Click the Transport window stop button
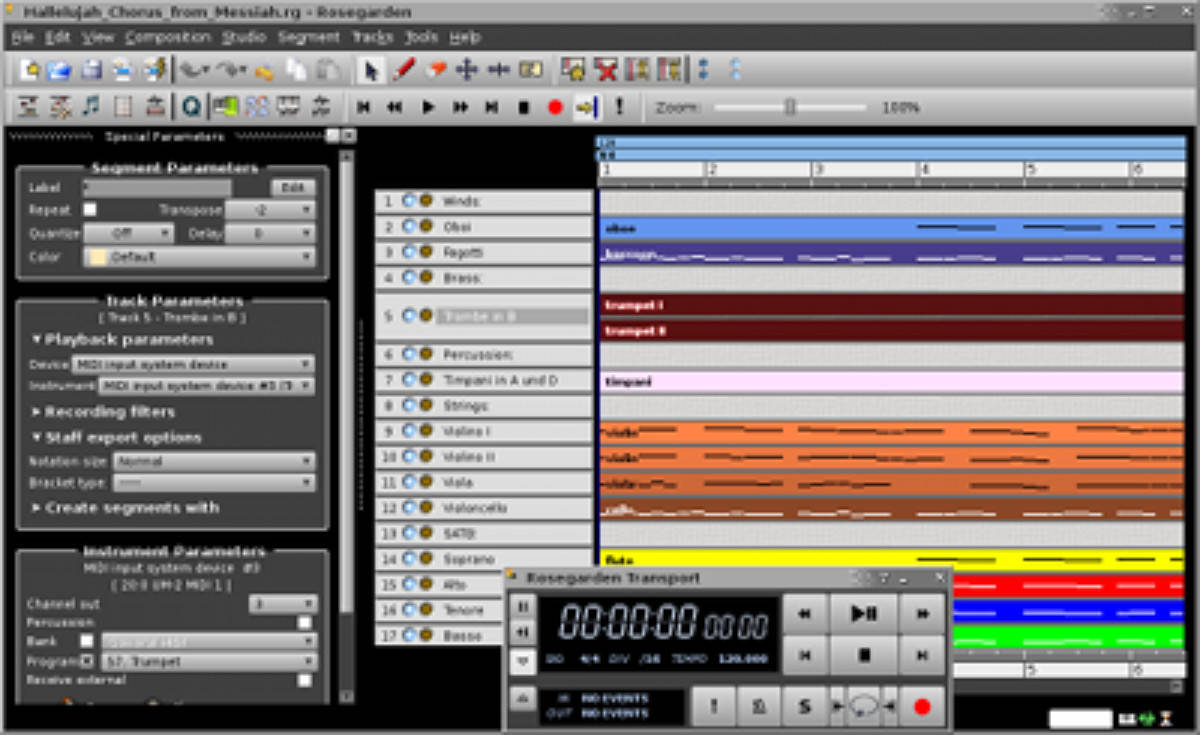Image resolution: width=1200 pixels, height=735 pixels. point(863,656)
